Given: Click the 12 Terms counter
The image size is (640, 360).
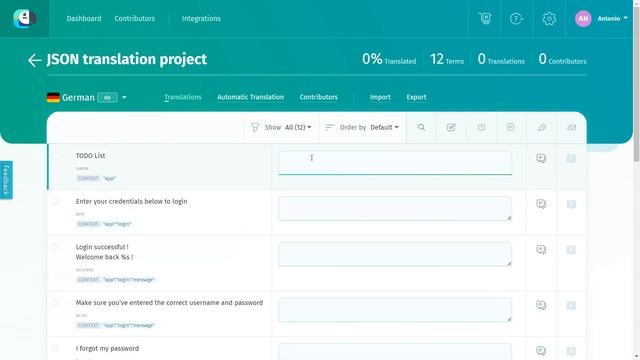Looking at the screenshot, I should coord(447,60).
